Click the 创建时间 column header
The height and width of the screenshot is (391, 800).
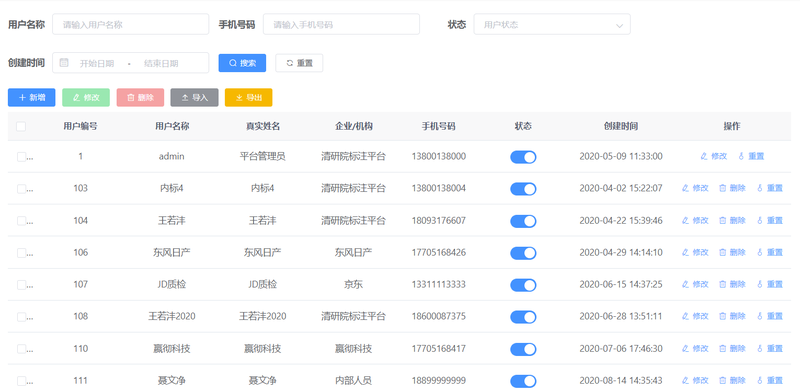pos(620,126)
